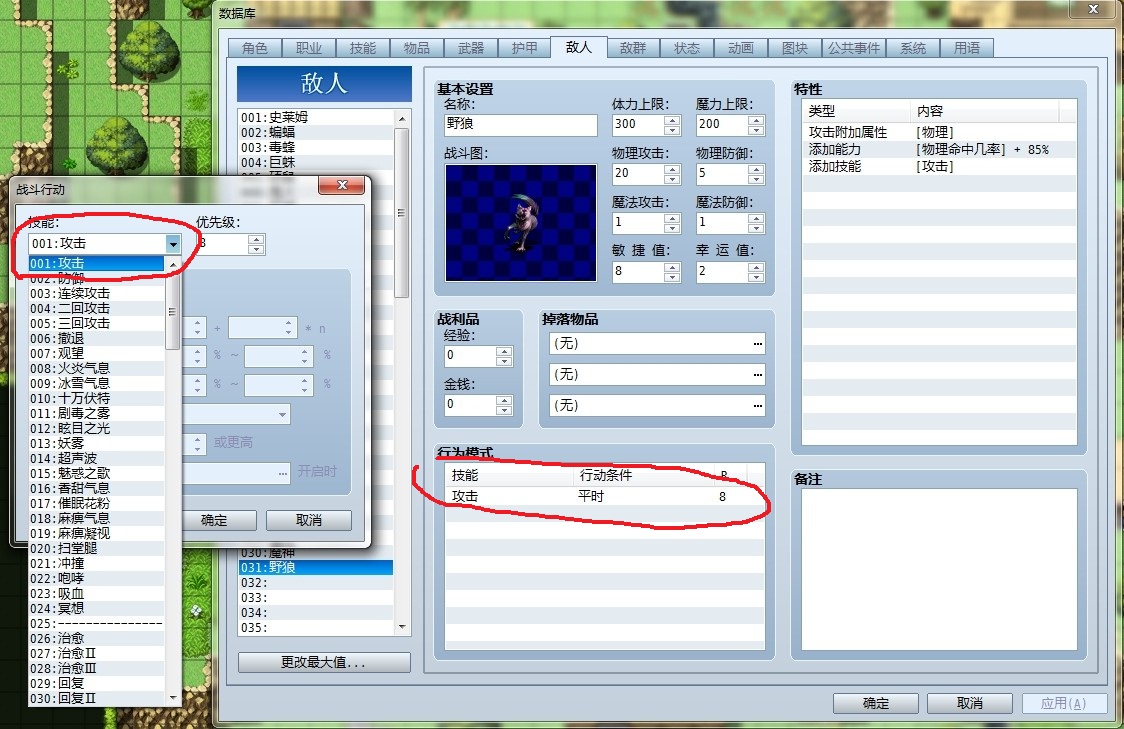Image resolution: width=1124 pixels, height=729 pixels.
Task: Select the 添加技能 [攻击] trait row
Action: coord(938,166)
